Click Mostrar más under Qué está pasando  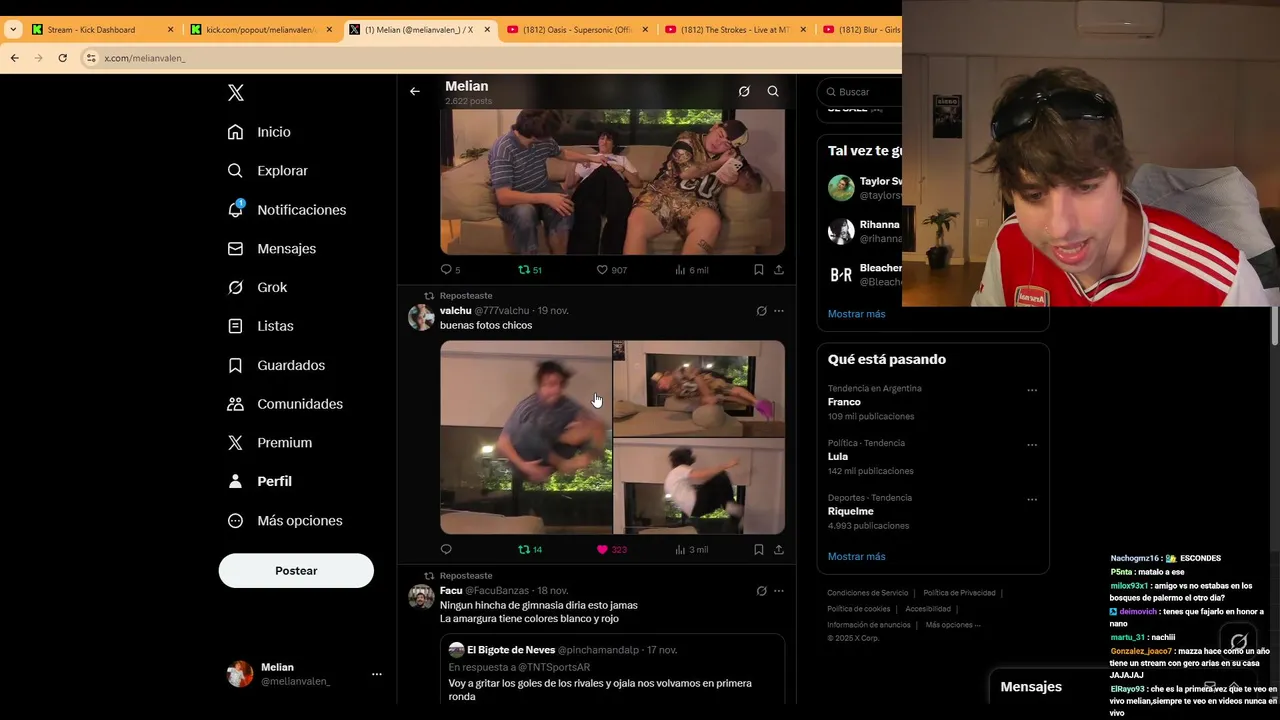tap(856, 556)
